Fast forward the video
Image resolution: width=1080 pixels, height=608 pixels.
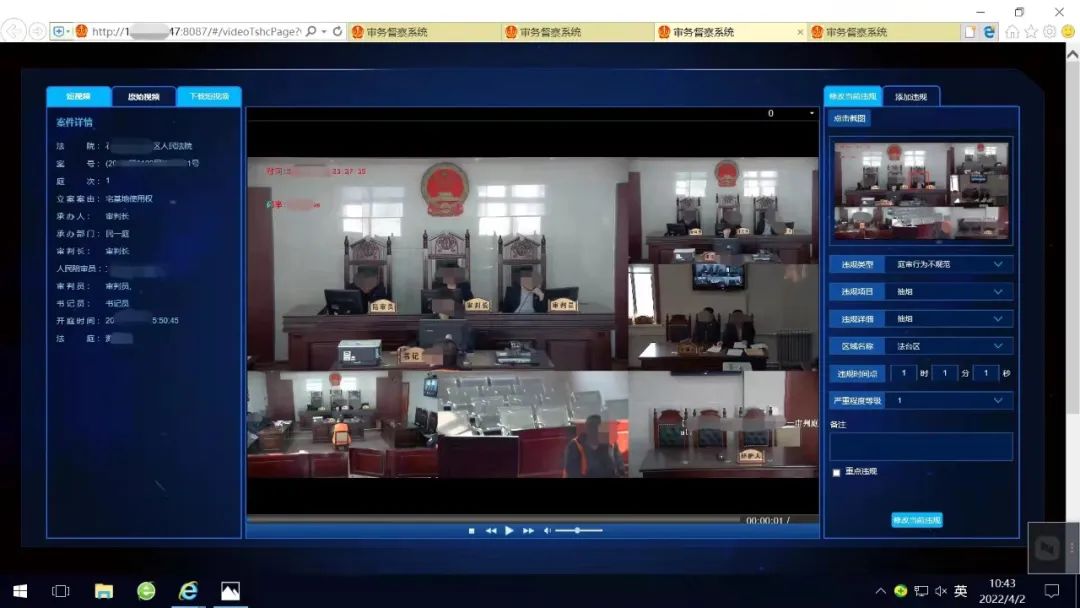[529, 531]
